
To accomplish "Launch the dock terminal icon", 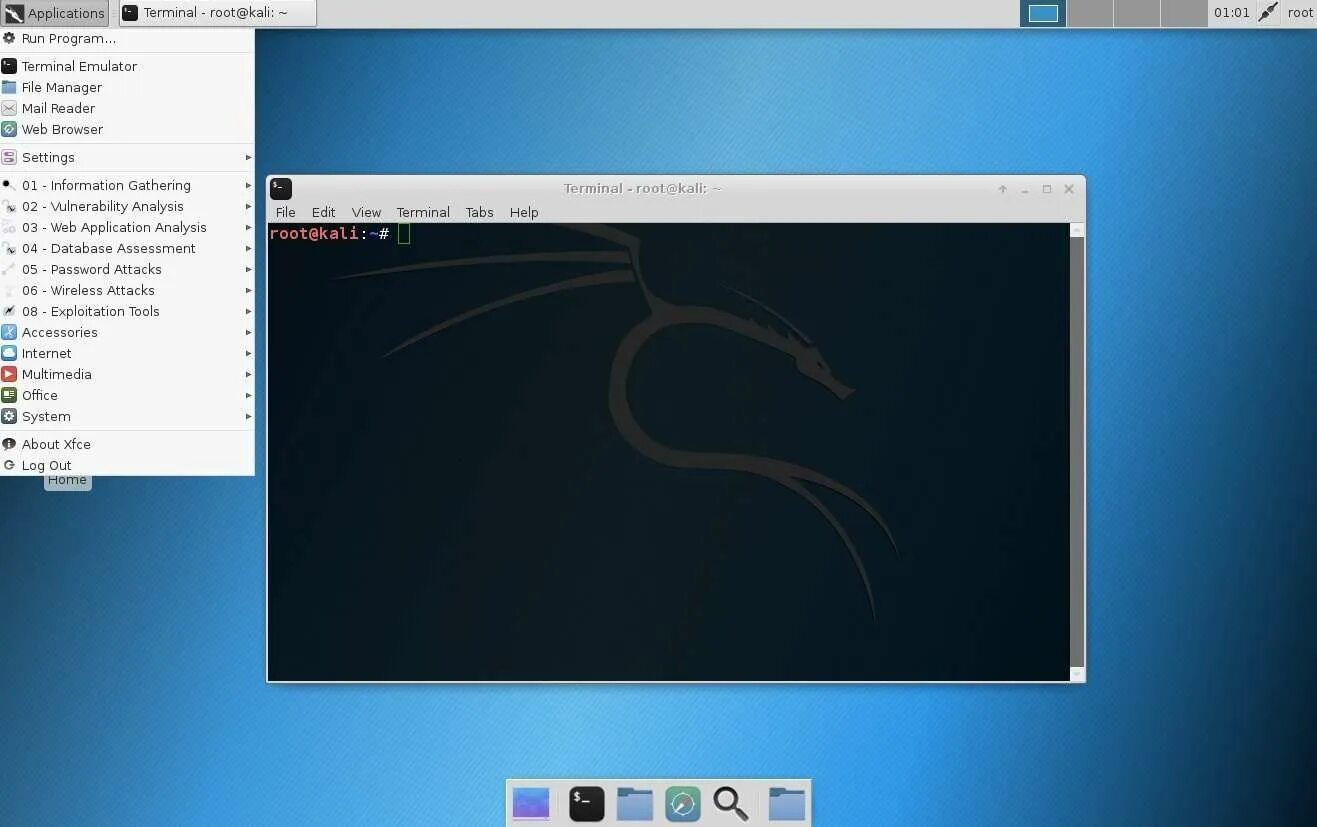I will (x=587, y=803).
